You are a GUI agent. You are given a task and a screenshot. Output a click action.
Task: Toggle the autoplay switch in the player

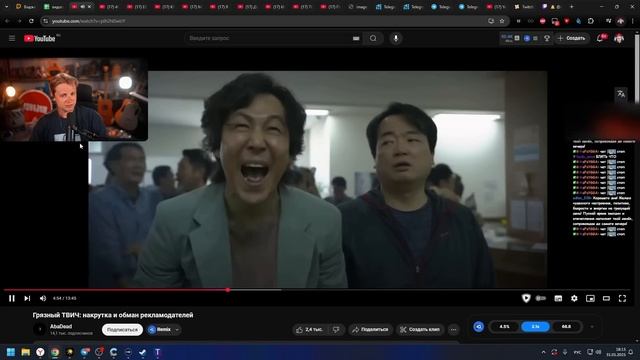click(x=541, y=298)
